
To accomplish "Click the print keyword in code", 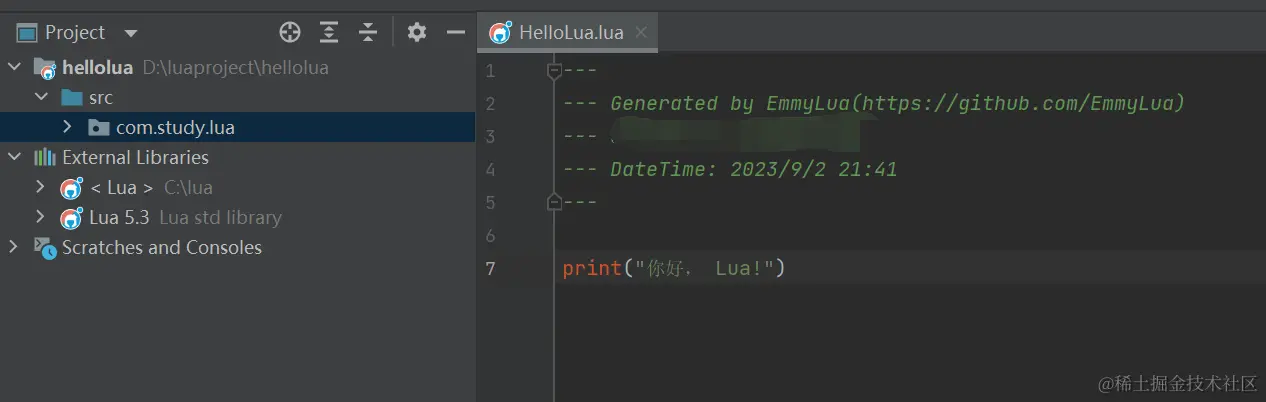I will [x=592, y=268].
